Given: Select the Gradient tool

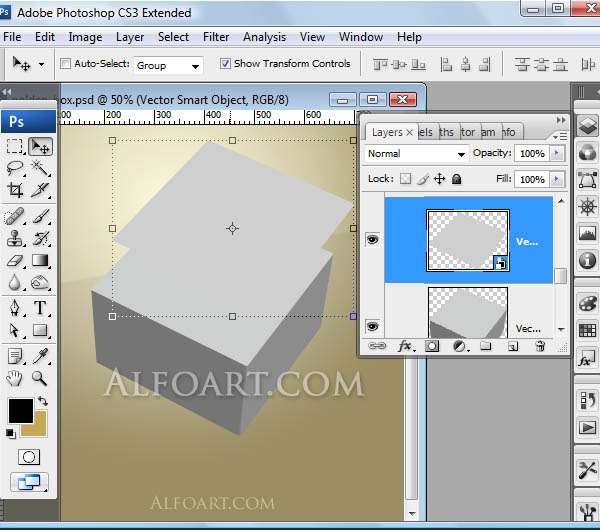Looking at the screenshot, I should click(41, 261).
